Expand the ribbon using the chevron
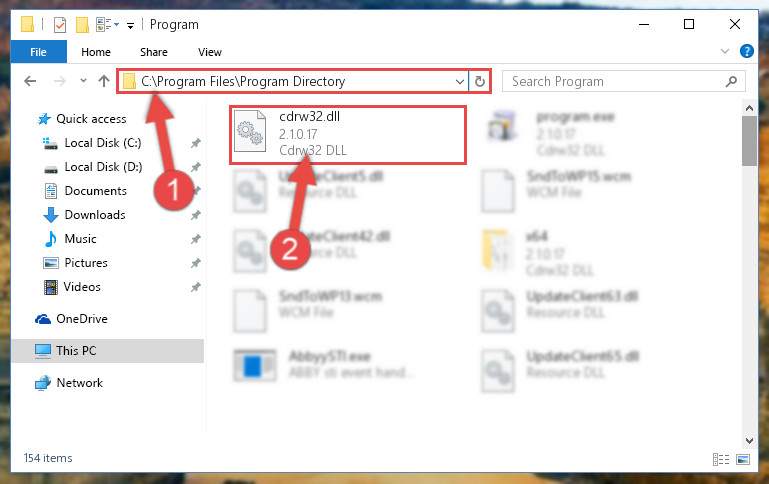Screen dimensions: 769x484 tap(724, 51)
